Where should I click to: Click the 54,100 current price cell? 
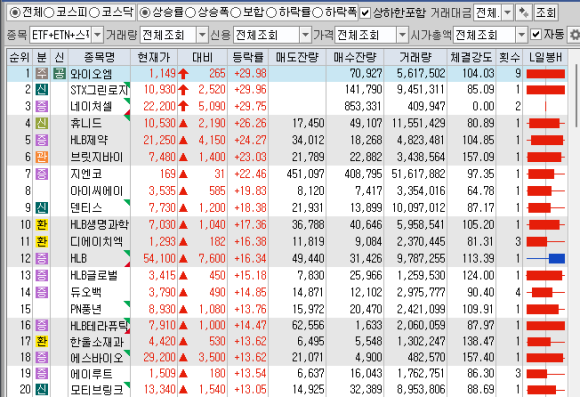pos(159,259)
